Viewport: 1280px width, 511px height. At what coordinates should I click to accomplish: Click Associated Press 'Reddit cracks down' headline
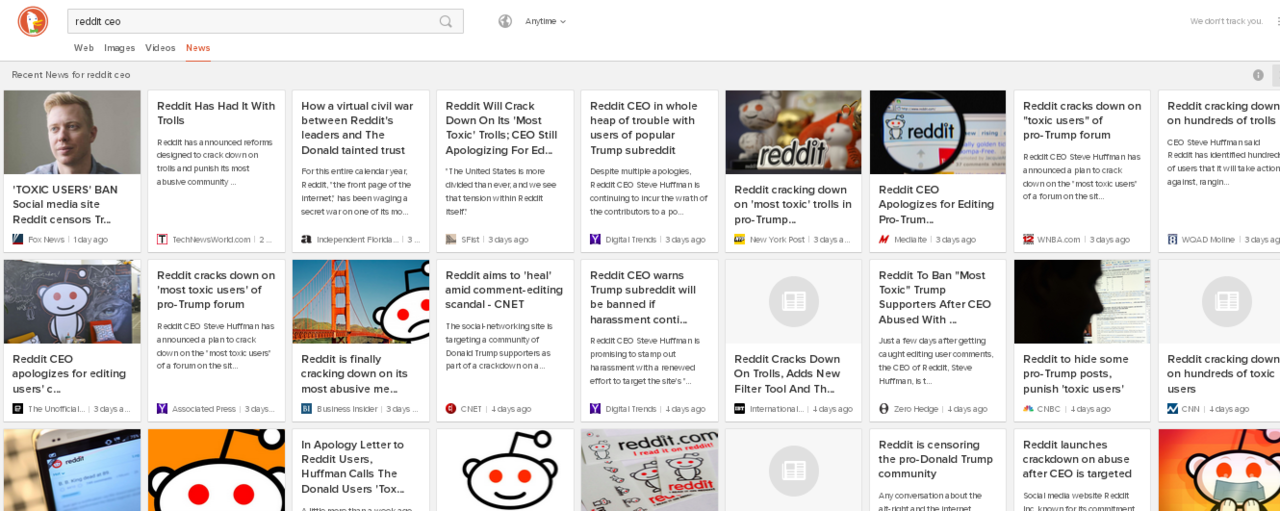coord(216,289)
